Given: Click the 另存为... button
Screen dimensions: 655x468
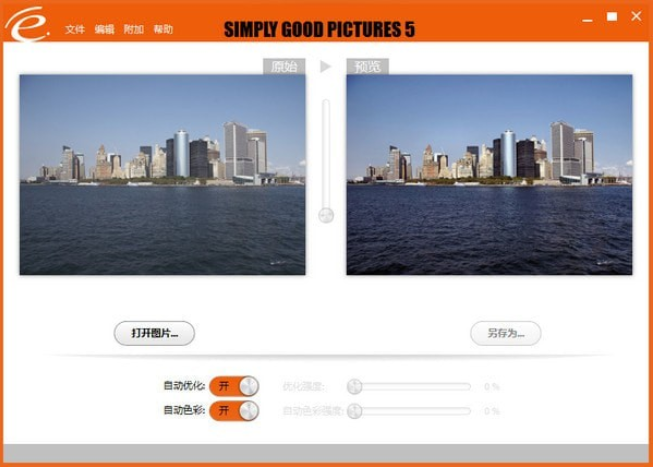Looking at the screenshot, I should [x=505, y=333].
